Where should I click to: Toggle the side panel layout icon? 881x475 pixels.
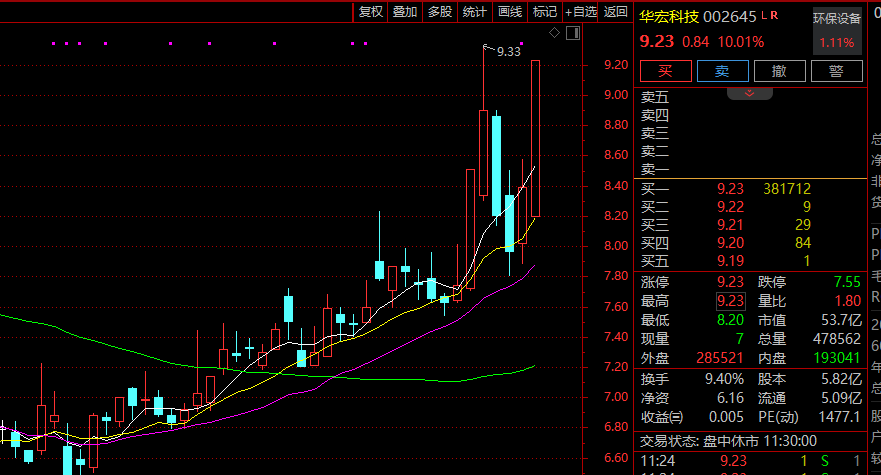pyautogui.click(x=572, y=33)
